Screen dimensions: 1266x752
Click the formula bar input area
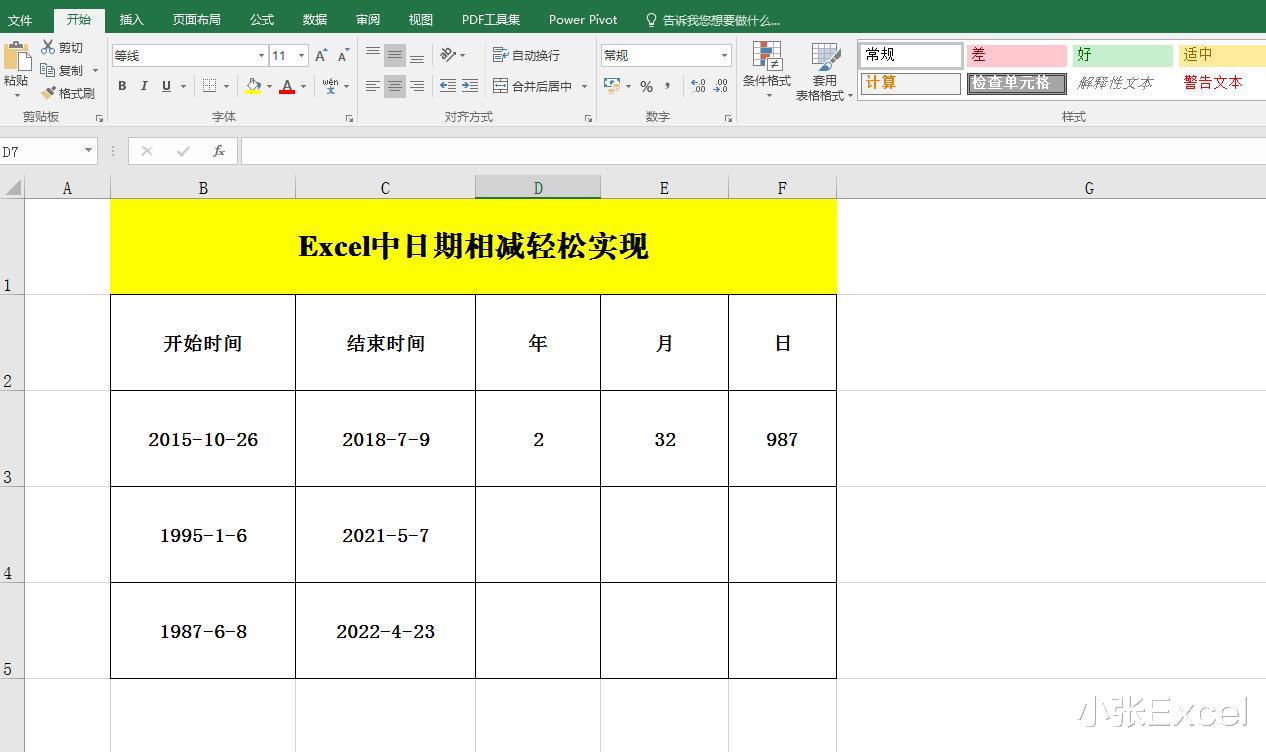tap(700, 151)
